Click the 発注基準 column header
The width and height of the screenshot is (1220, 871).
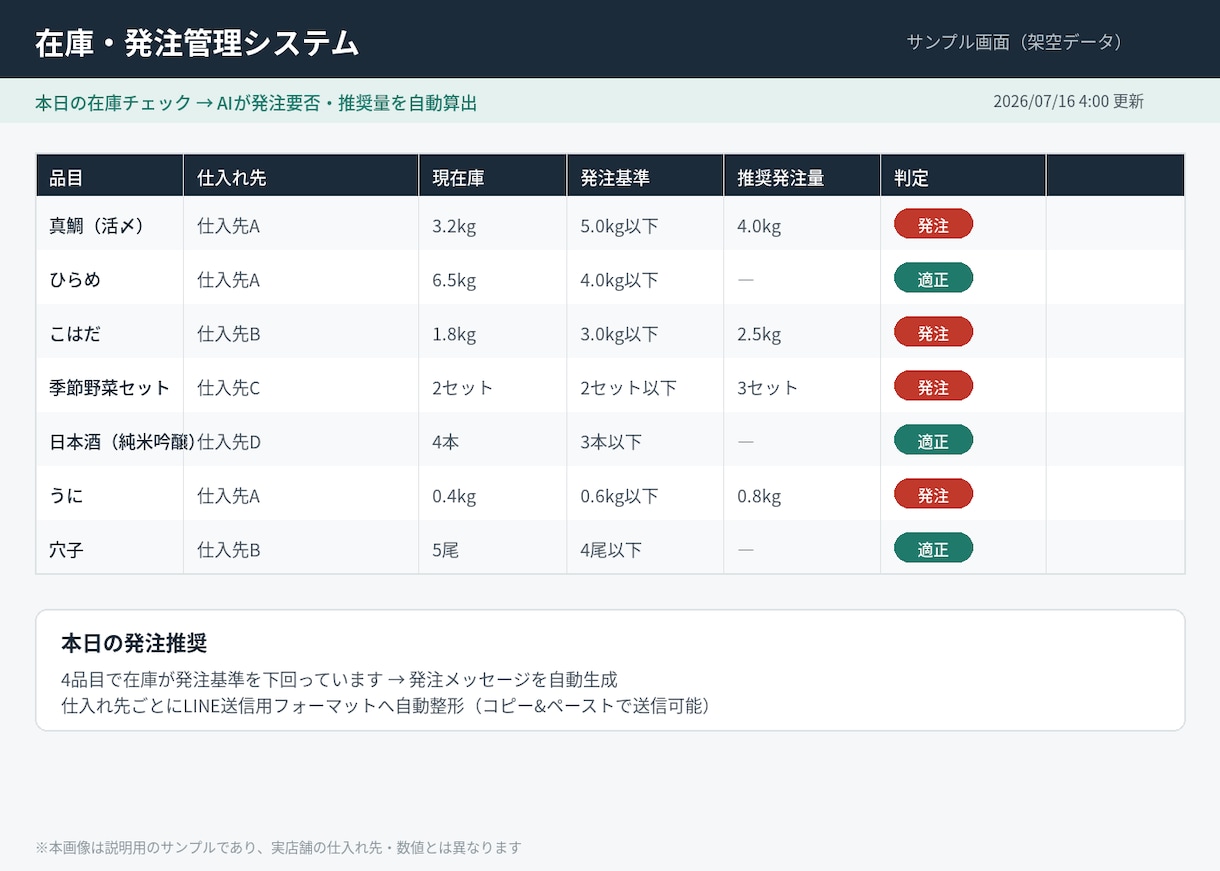[645, 176]
